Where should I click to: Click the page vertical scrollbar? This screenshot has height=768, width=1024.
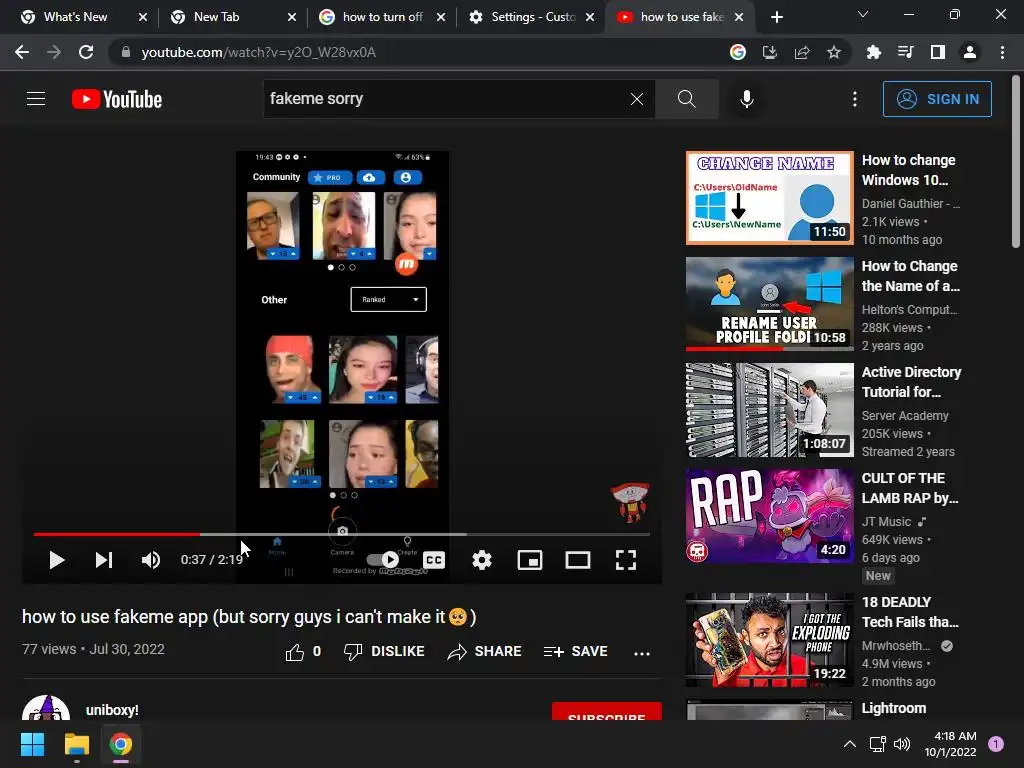[x=1016, y=163]
